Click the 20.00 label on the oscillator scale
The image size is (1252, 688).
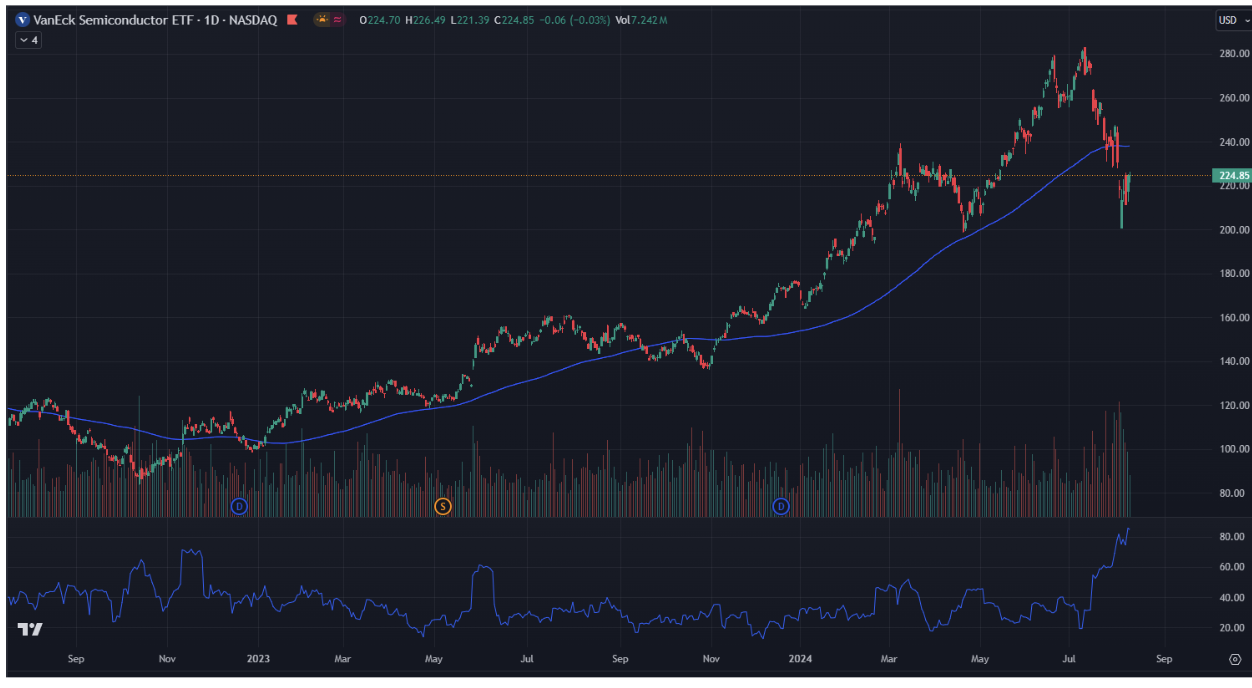(1233, 628)
